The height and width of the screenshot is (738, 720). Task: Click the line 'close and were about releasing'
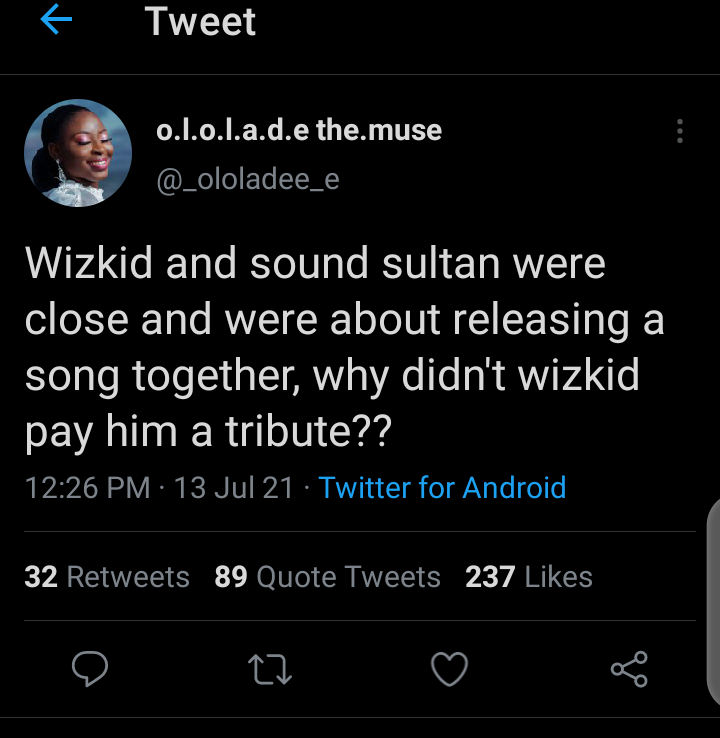(x=345, y=320)
